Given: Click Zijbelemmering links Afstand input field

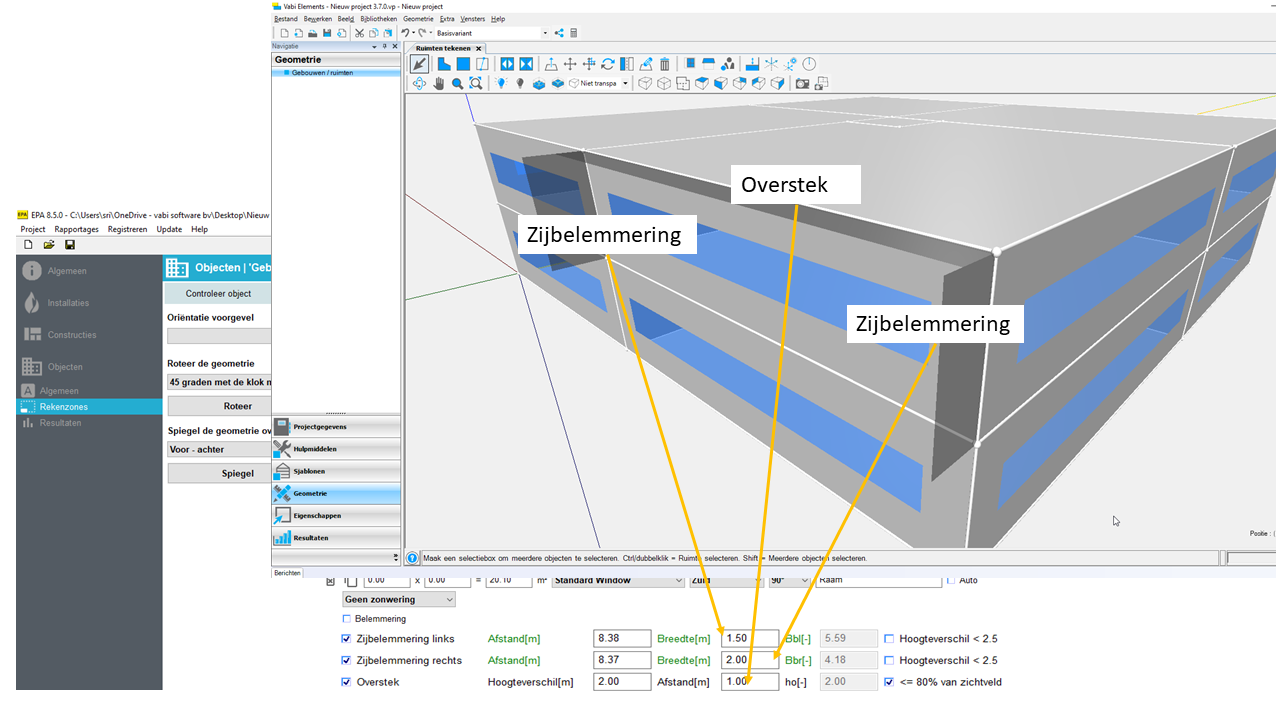Looking at the screenshot, I should pos(621,639).
